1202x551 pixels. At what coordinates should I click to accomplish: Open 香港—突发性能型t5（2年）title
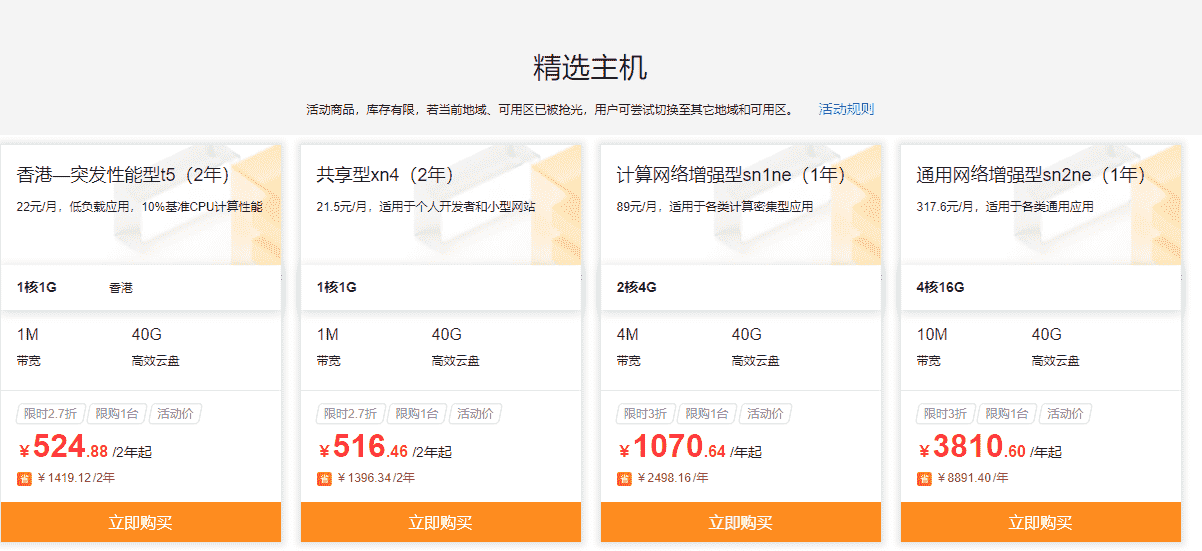pyautogui.click(x=124, y=175)
